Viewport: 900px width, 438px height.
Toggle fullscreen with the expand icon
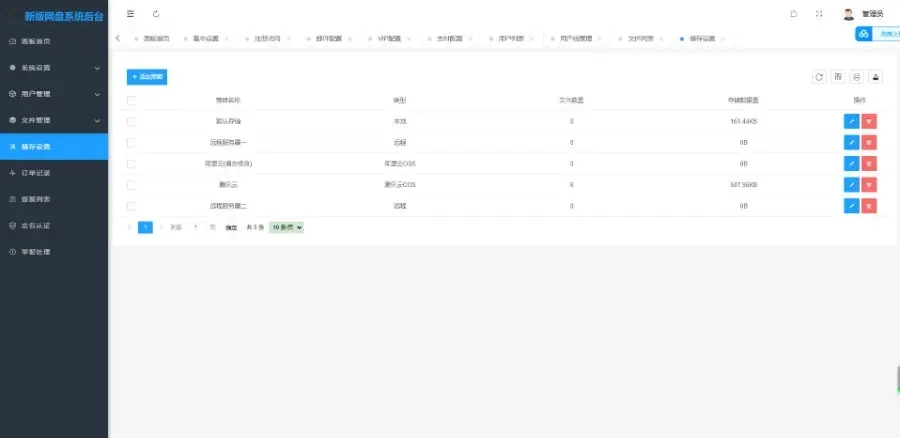coord(819,14)
